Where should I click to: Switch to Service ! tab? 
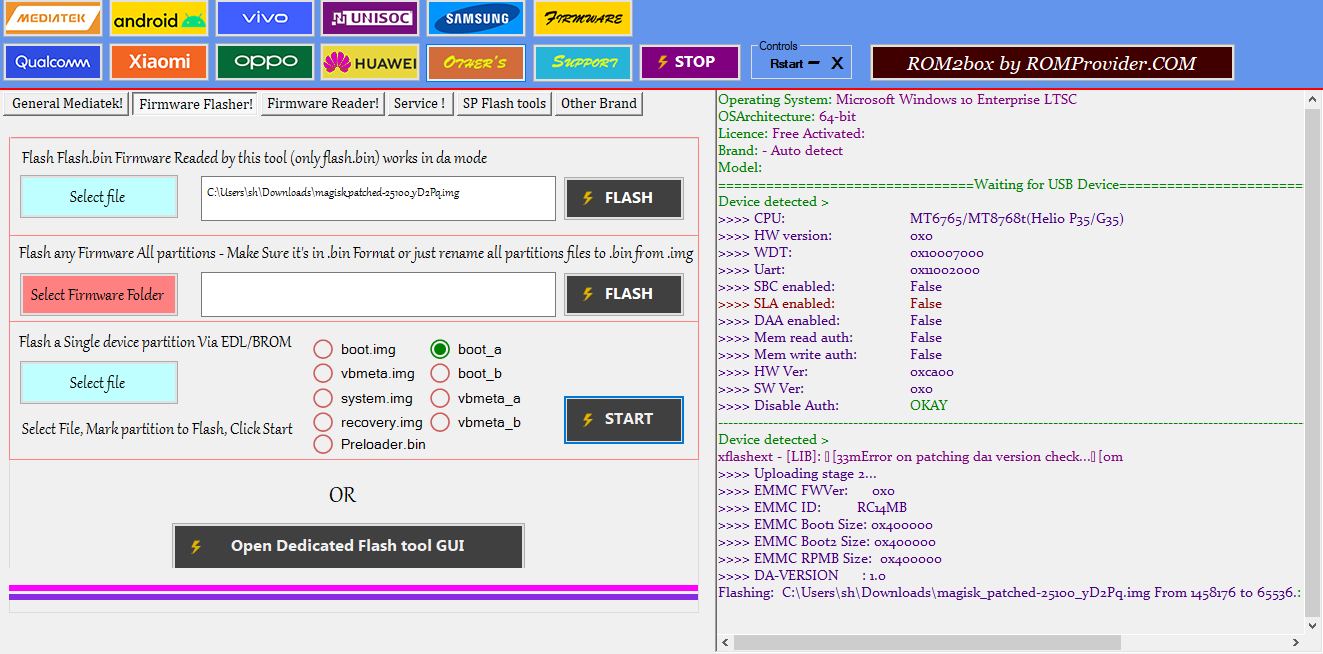(x=420, y=104)
